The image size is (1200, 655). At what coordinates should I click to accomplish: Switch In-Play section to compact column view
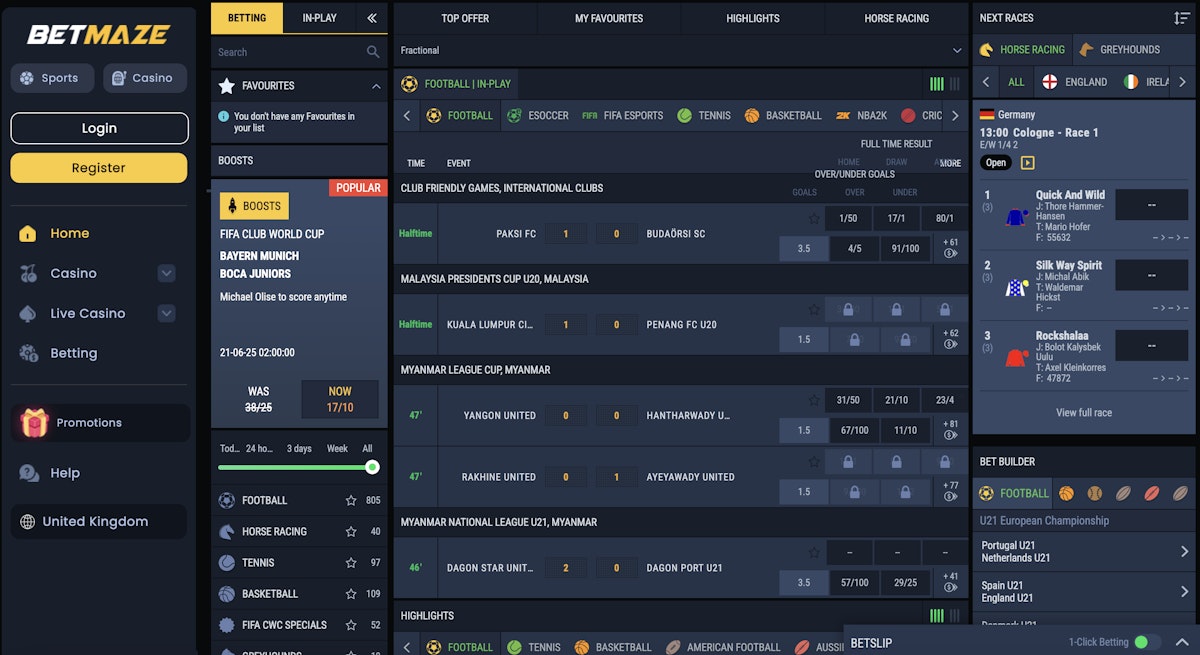954,84
